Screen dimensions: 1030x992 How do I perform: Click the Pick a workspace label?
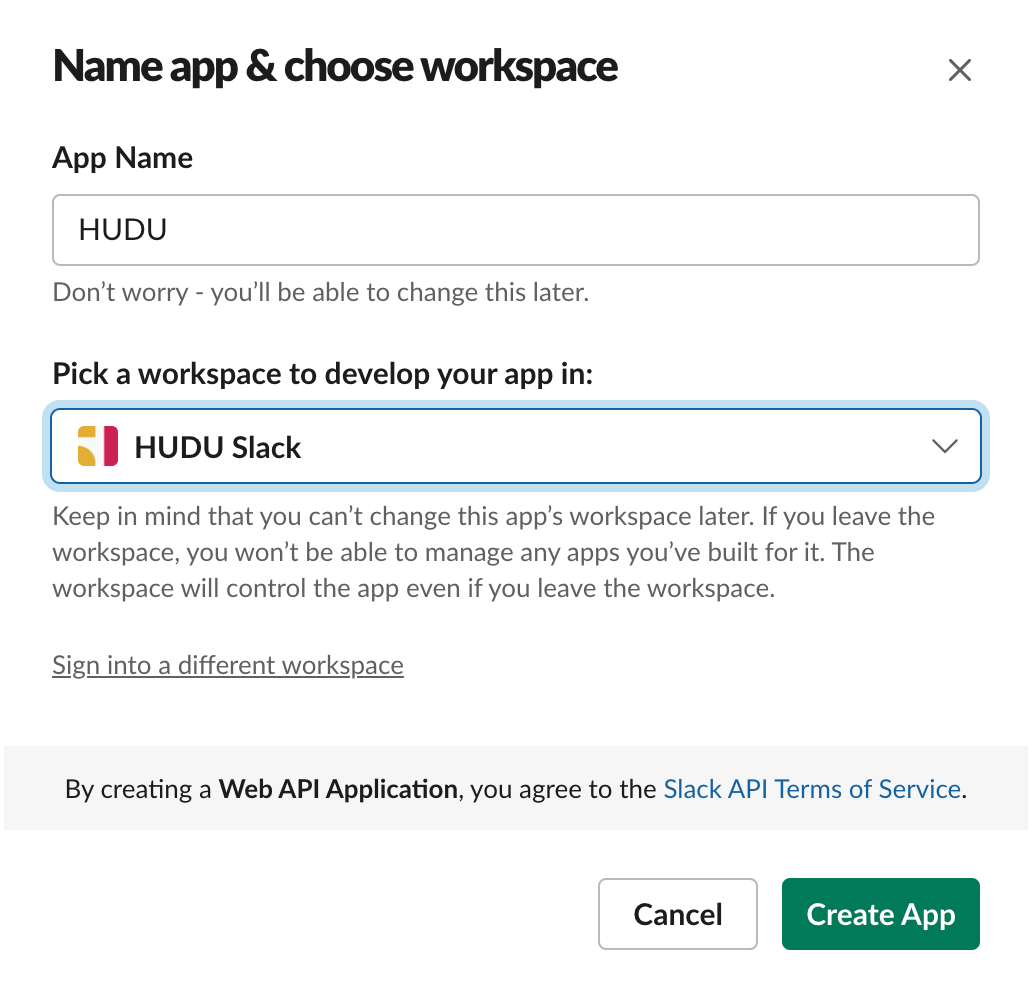pos(323,374)
